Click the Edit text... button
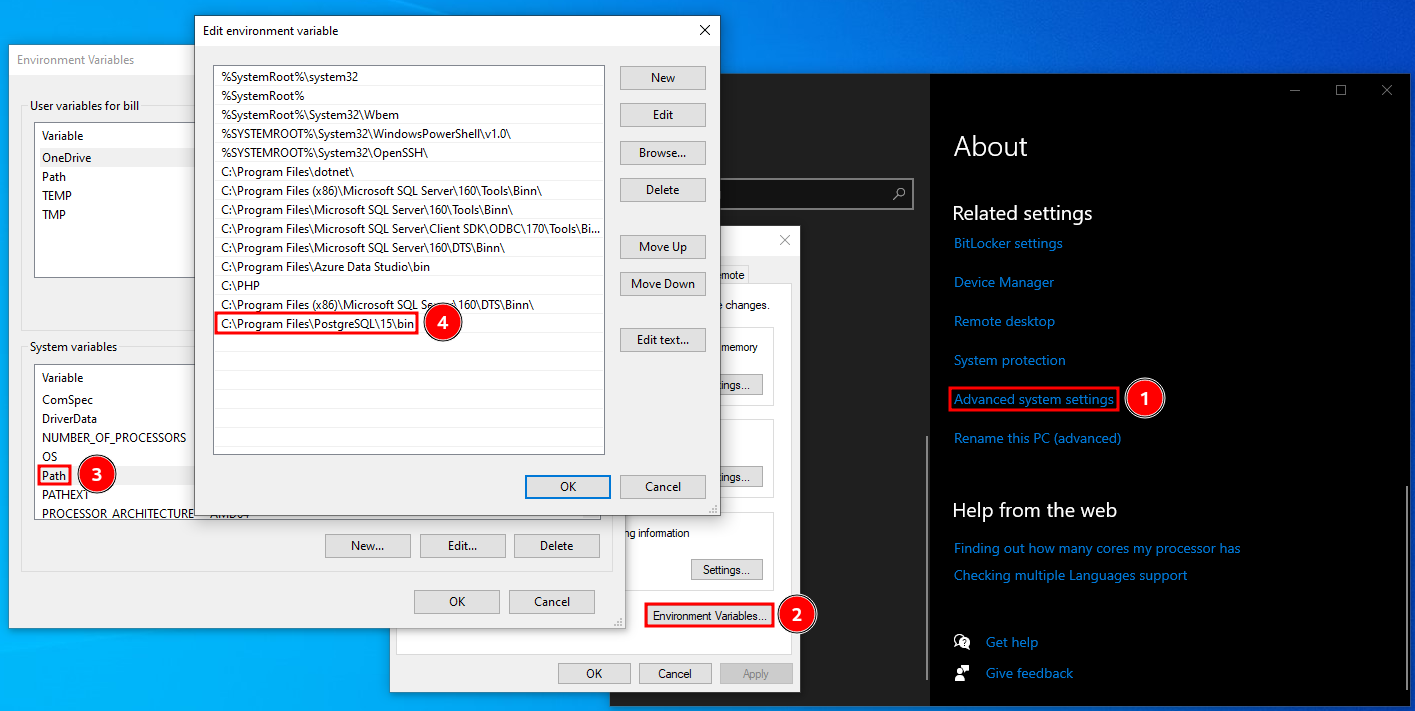Screen dimensions: 1415x711 pos(662,340)
